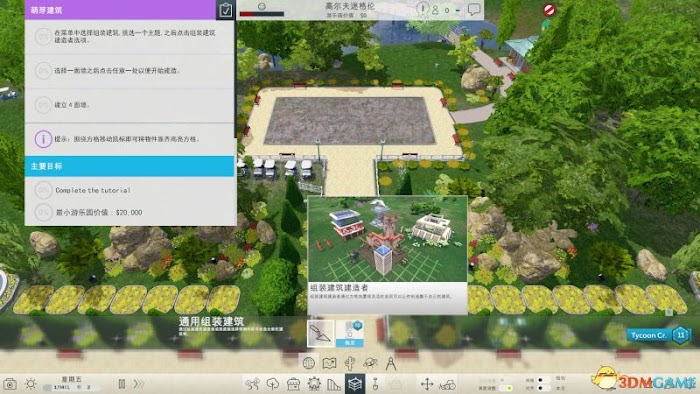Click the '星期五' day label
The image size is (700, 394).
(x=71, y=379)
